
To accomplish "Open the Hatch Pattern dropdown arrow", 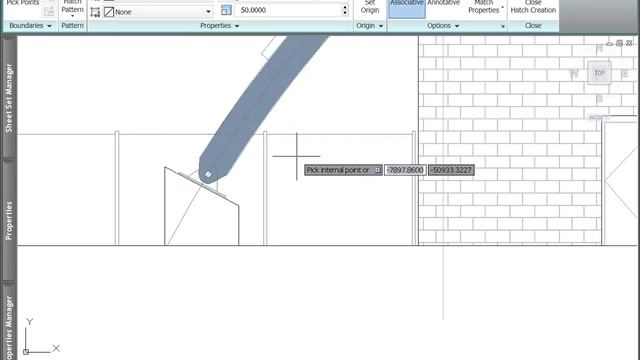I will (x=72, y=16).
